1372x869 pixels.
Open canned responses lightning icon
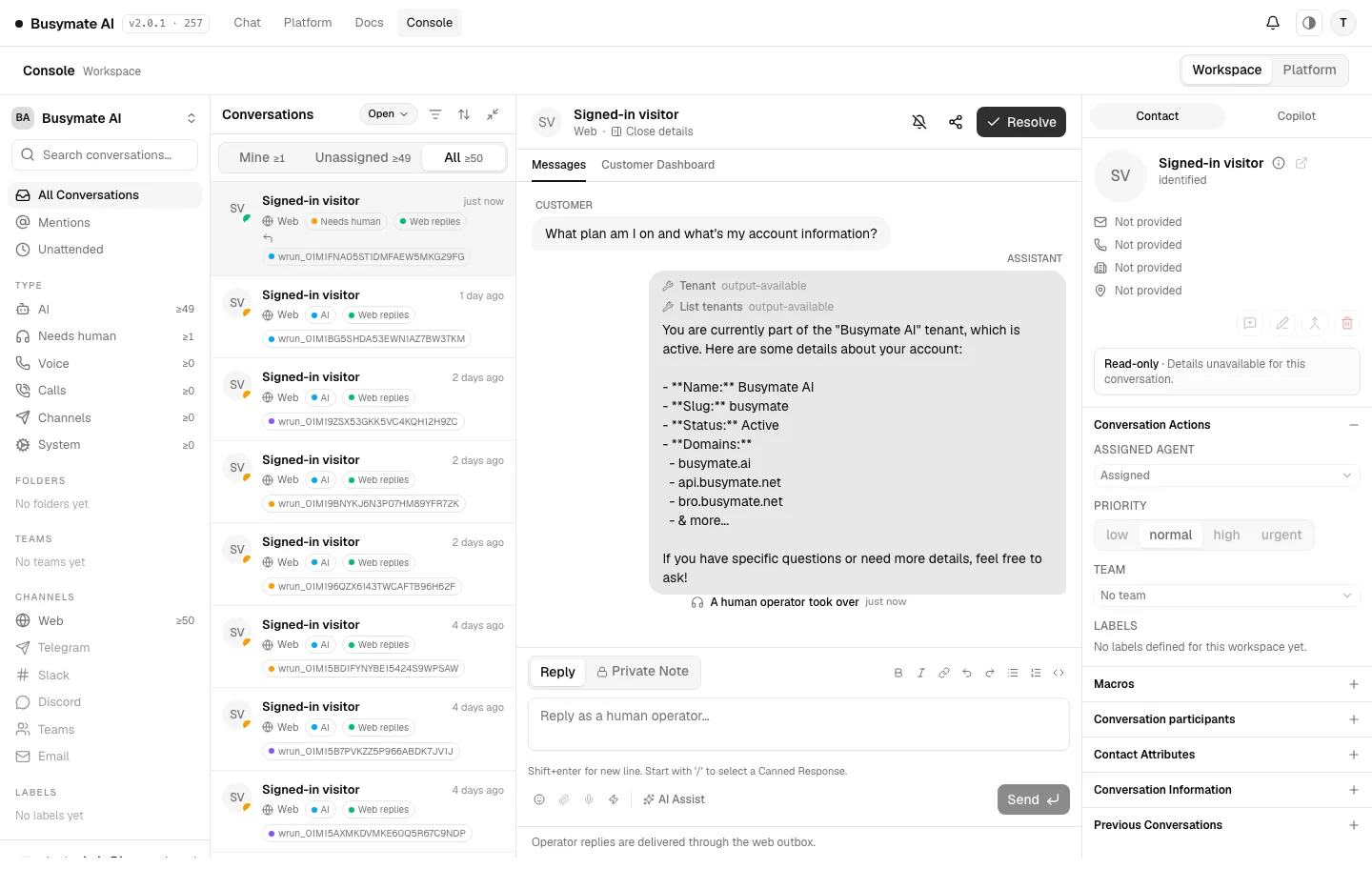[614, 799]
